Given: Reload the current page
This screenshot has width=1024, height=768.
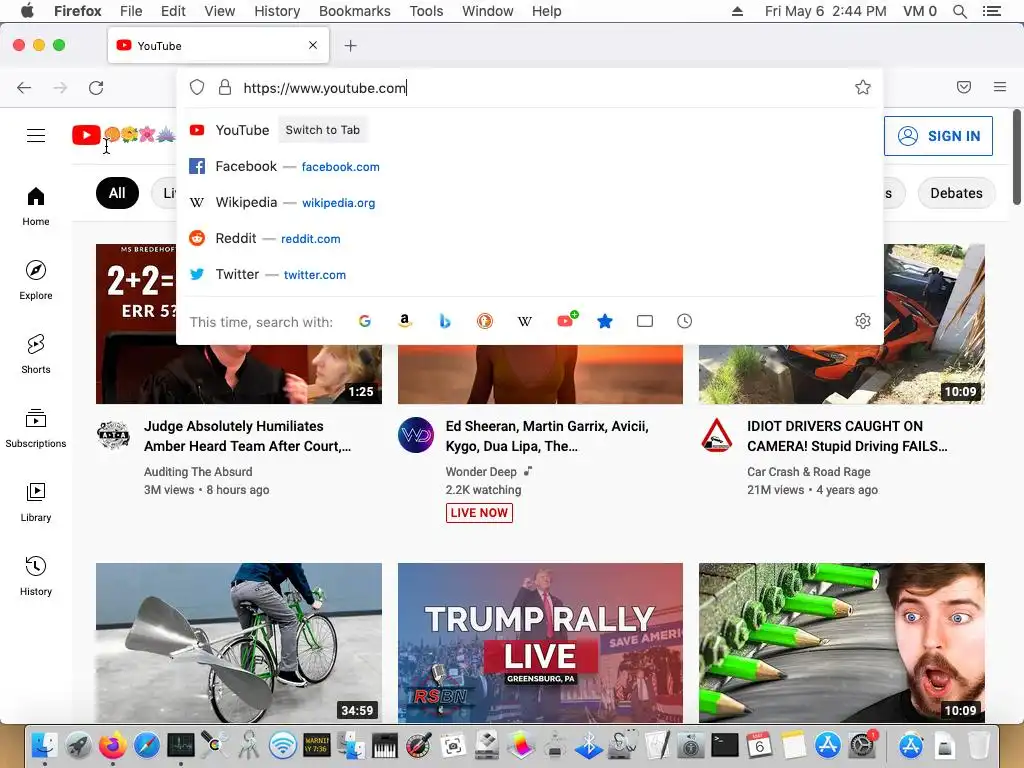Looking at the screenshot, I should (x=96, y=88).
